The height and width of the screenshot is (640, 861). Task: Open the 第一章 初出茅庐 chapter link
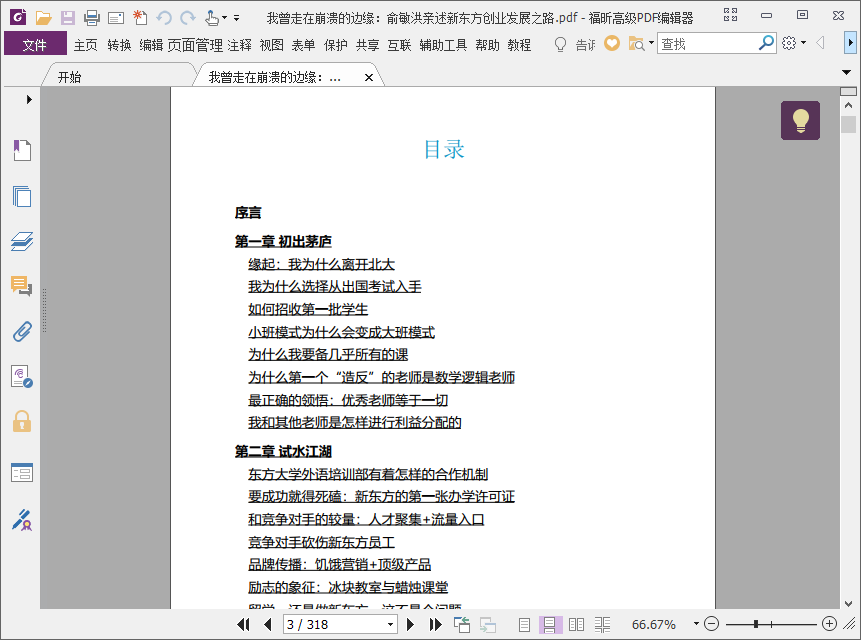coord(283,242)
